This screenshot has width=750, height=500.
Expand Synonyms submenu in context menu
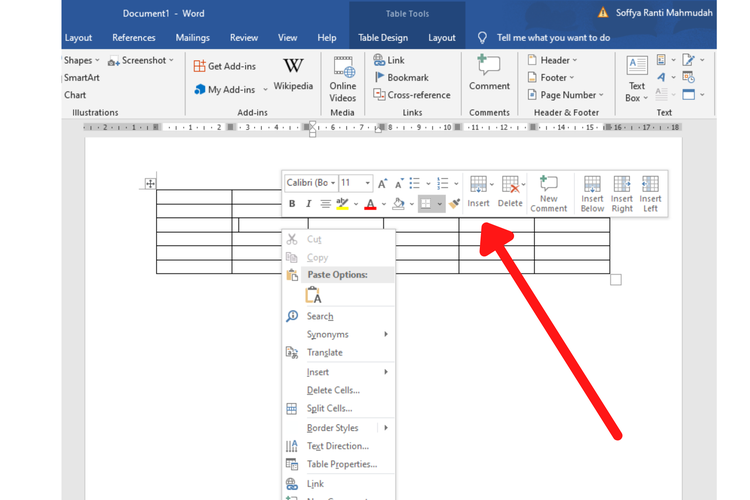339,334
